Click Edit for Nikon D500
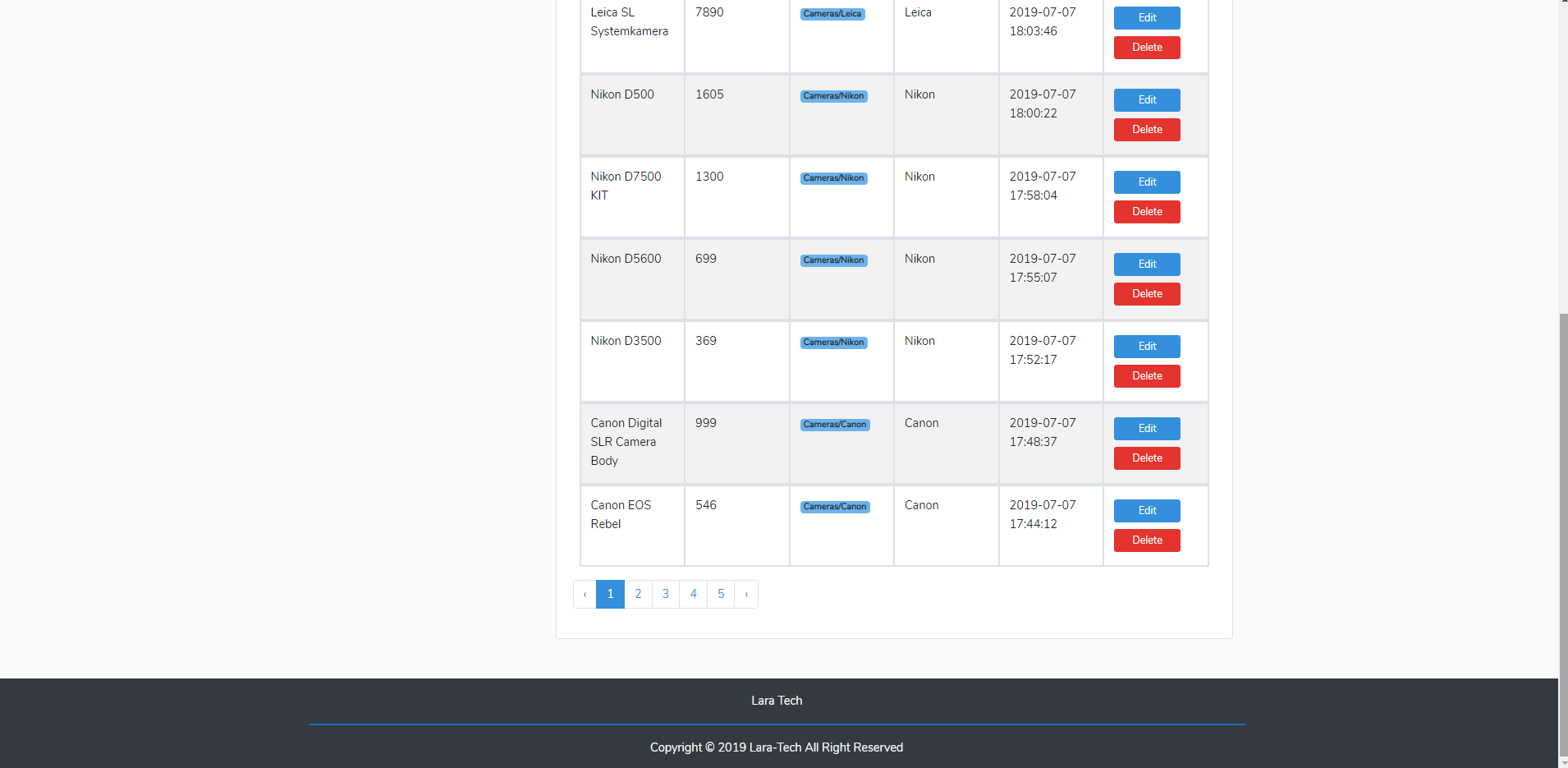Image resolution: width=1568 pixels, height=768 pixels. [x=1147, y=100]
